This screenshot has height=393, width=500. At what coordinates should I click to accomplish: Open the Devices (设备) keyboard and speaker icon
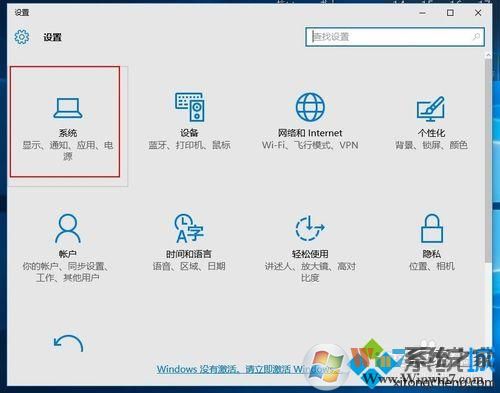pyautogui.click(x=190, y=107)
